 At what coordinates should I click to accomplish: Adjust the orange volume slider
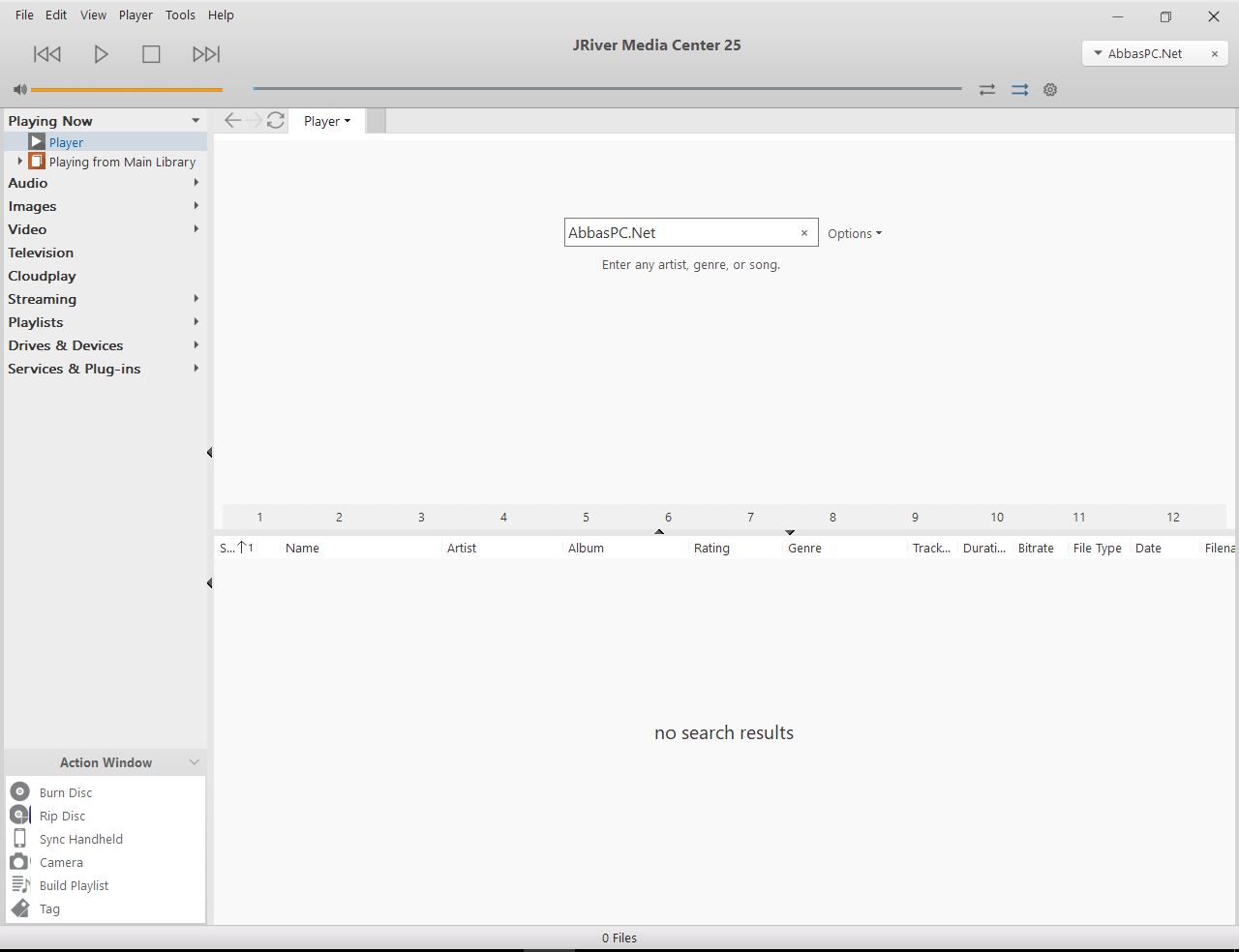coord(127,90)
